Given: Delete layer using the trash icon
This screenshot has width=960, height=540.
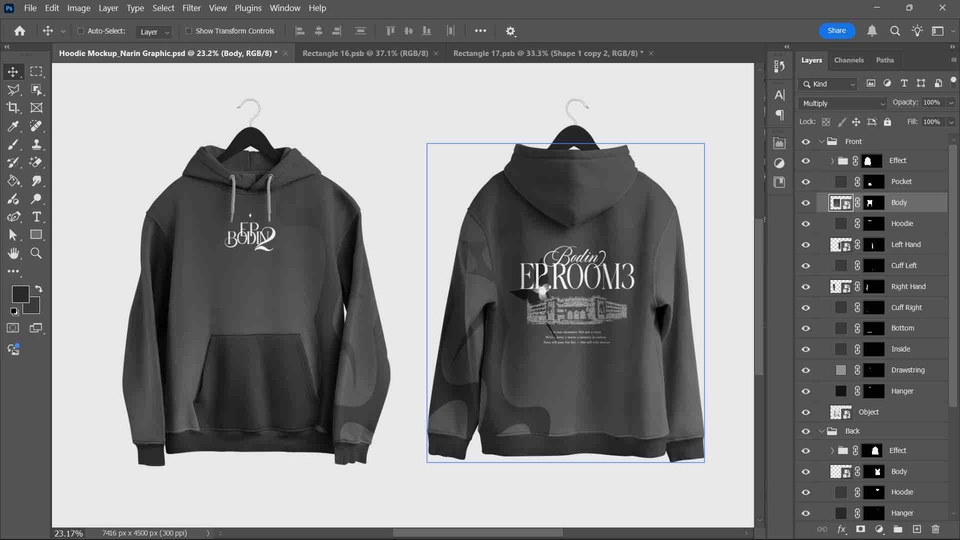Looking at the screenshot, I should tap(935, 529).
